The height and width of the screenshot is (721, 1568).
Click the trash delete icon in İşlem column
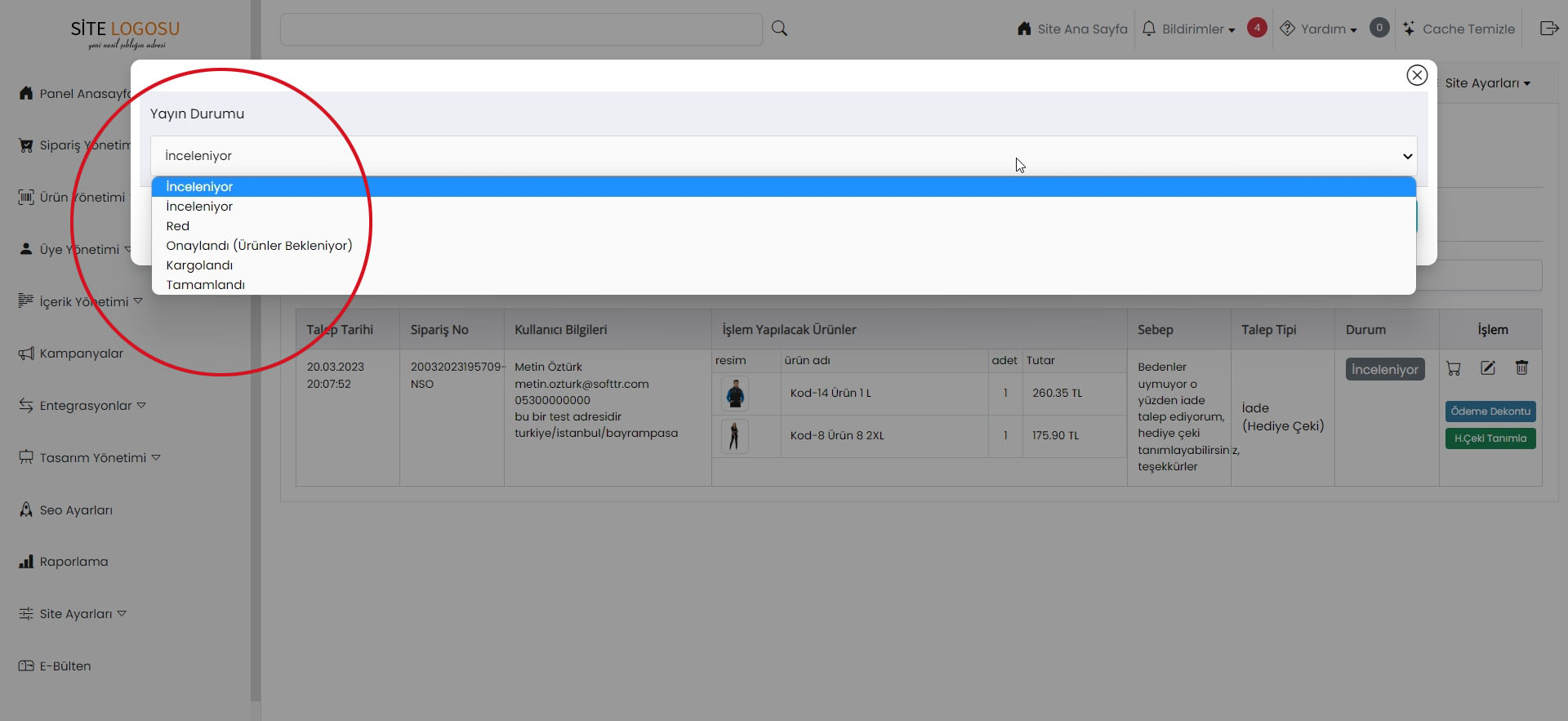[1521, 368]
